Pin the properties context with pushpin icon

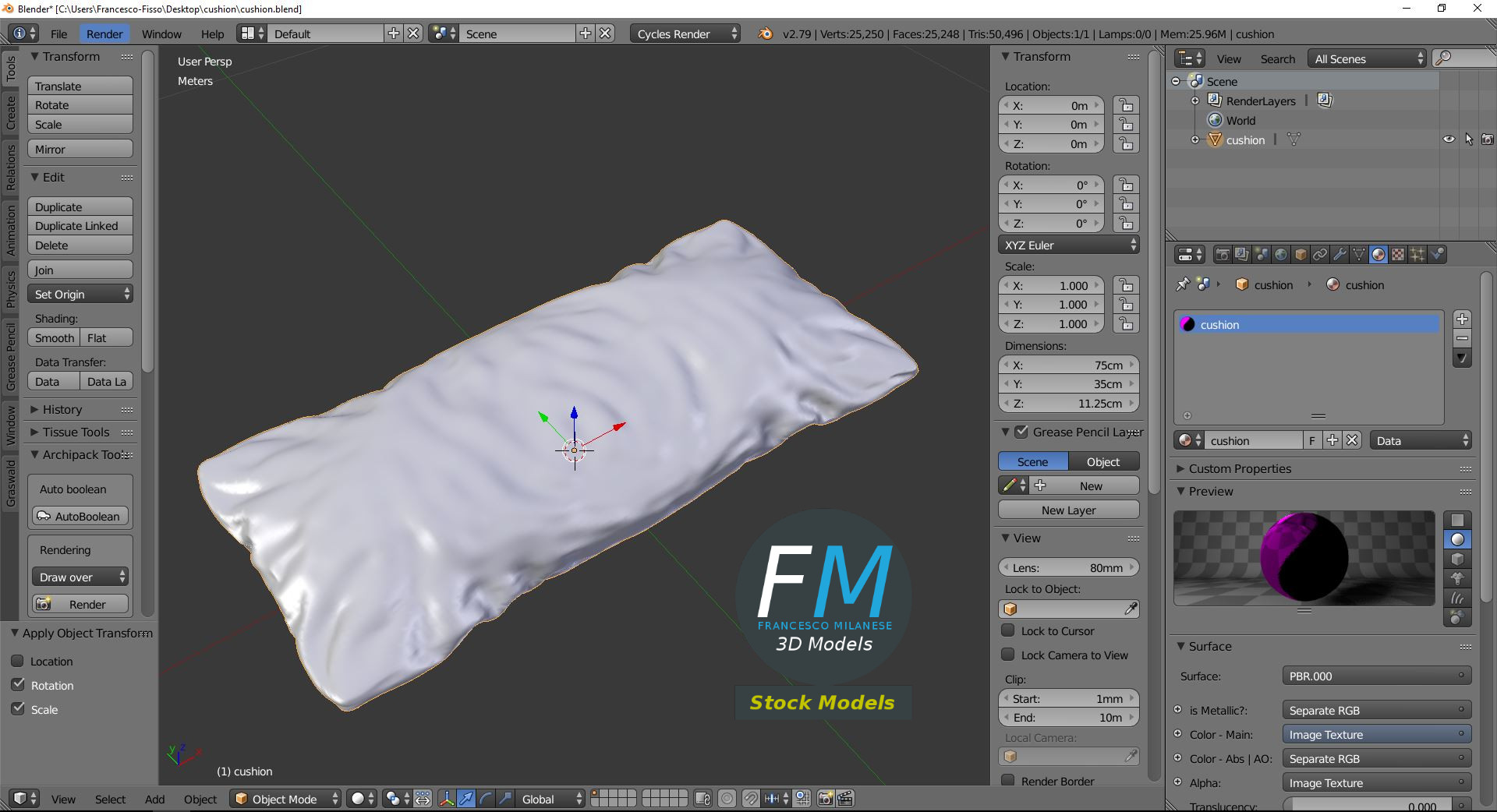(1183, 284)
